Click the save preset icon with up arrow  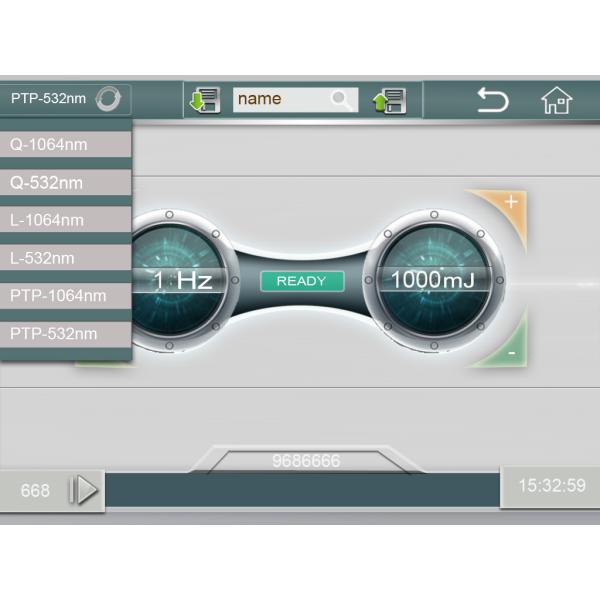click(390, 100)
